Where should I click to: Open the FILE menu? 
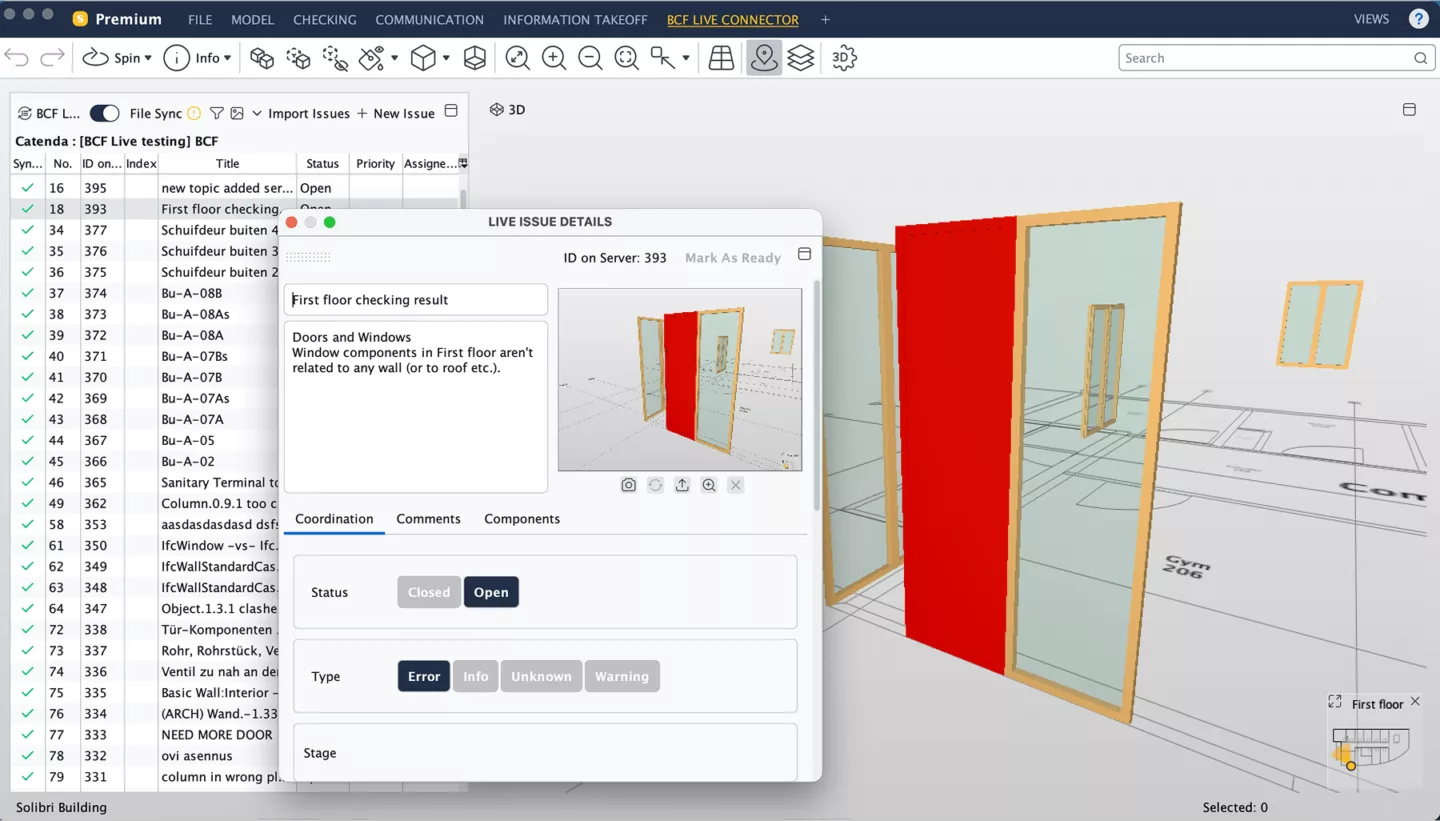(x=200, y=19)
